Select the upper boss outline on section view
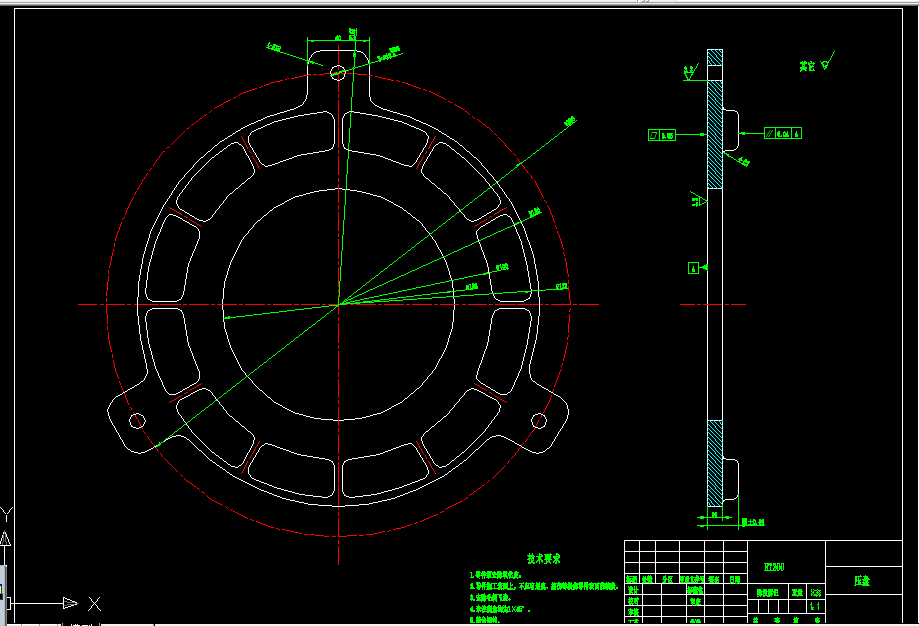This screenshot has height=626, width=919. [x=730, y=130]
